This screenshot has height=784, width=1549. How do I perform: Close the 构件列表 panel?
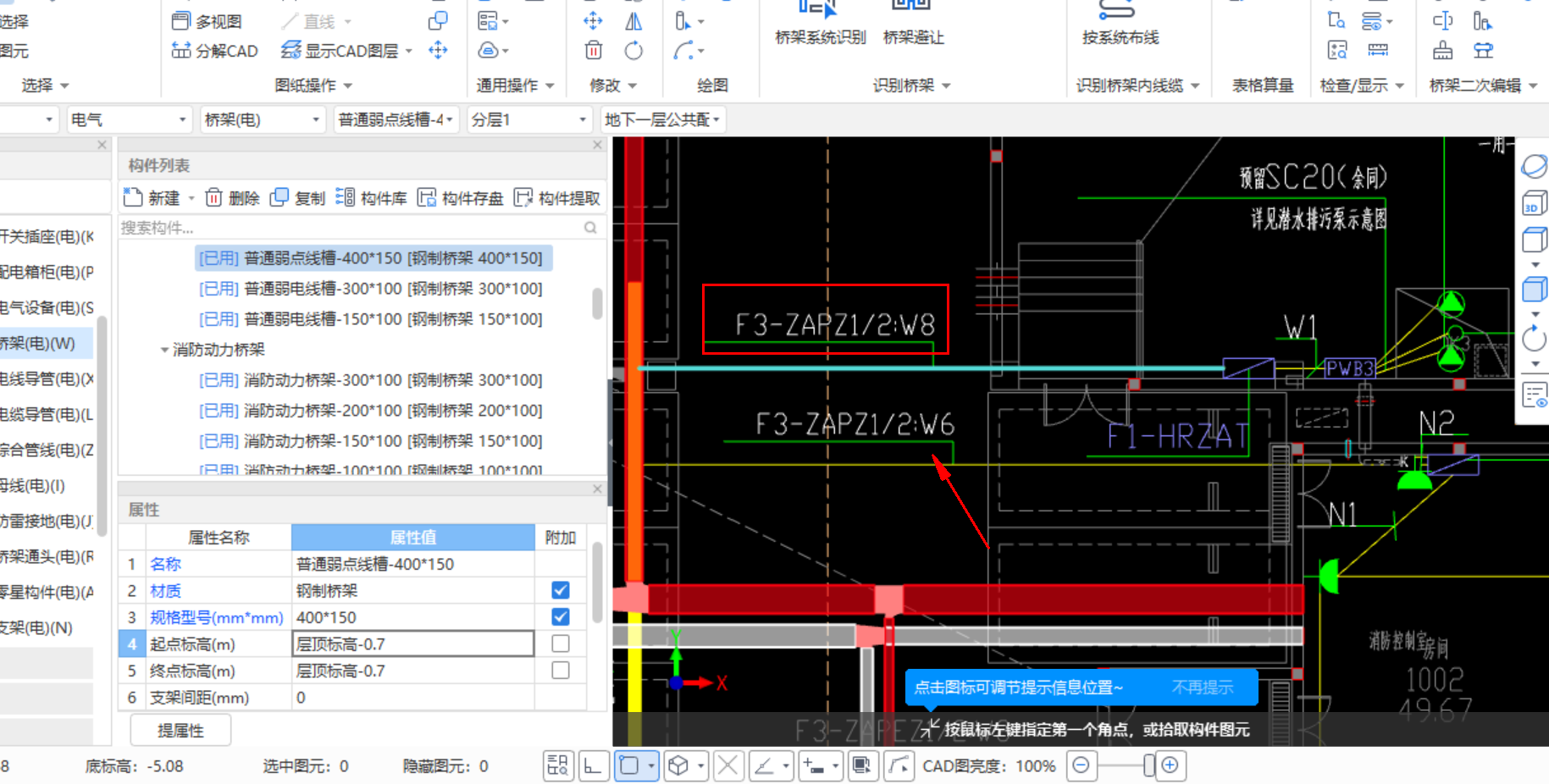pos(597,145)
